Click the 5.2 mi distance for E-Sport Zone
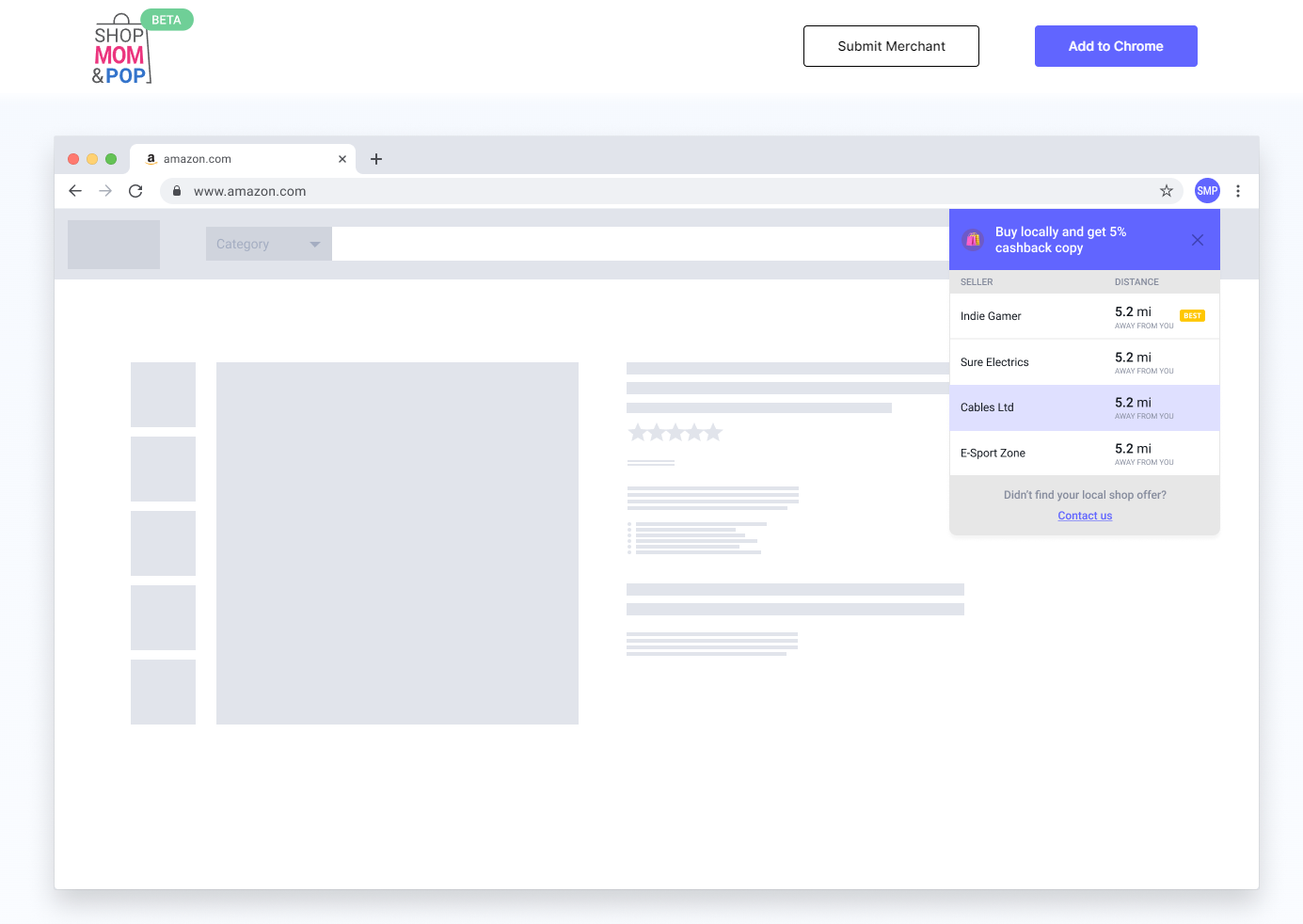Screen dimensions: 1303x924 (x=1133, y=449)
